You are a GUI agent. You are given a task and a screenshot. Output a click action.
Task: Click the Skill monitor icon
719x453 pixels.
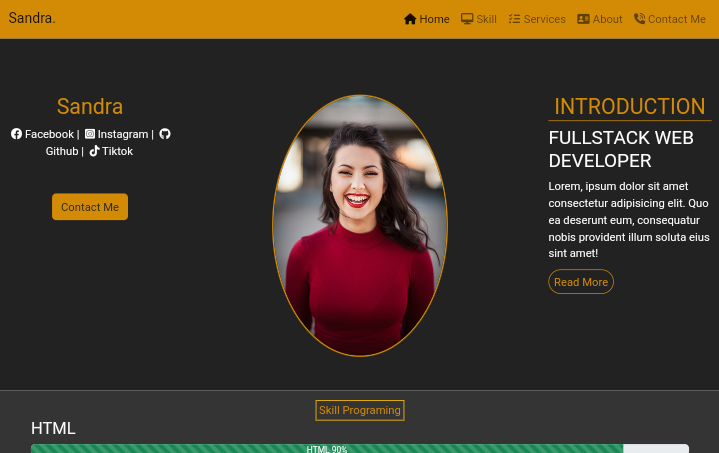click(467, 19)
